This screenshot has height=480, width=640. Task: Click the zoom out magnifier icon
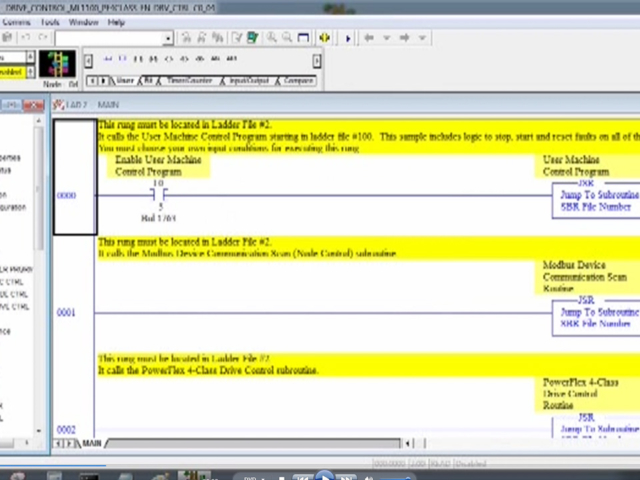287,38
